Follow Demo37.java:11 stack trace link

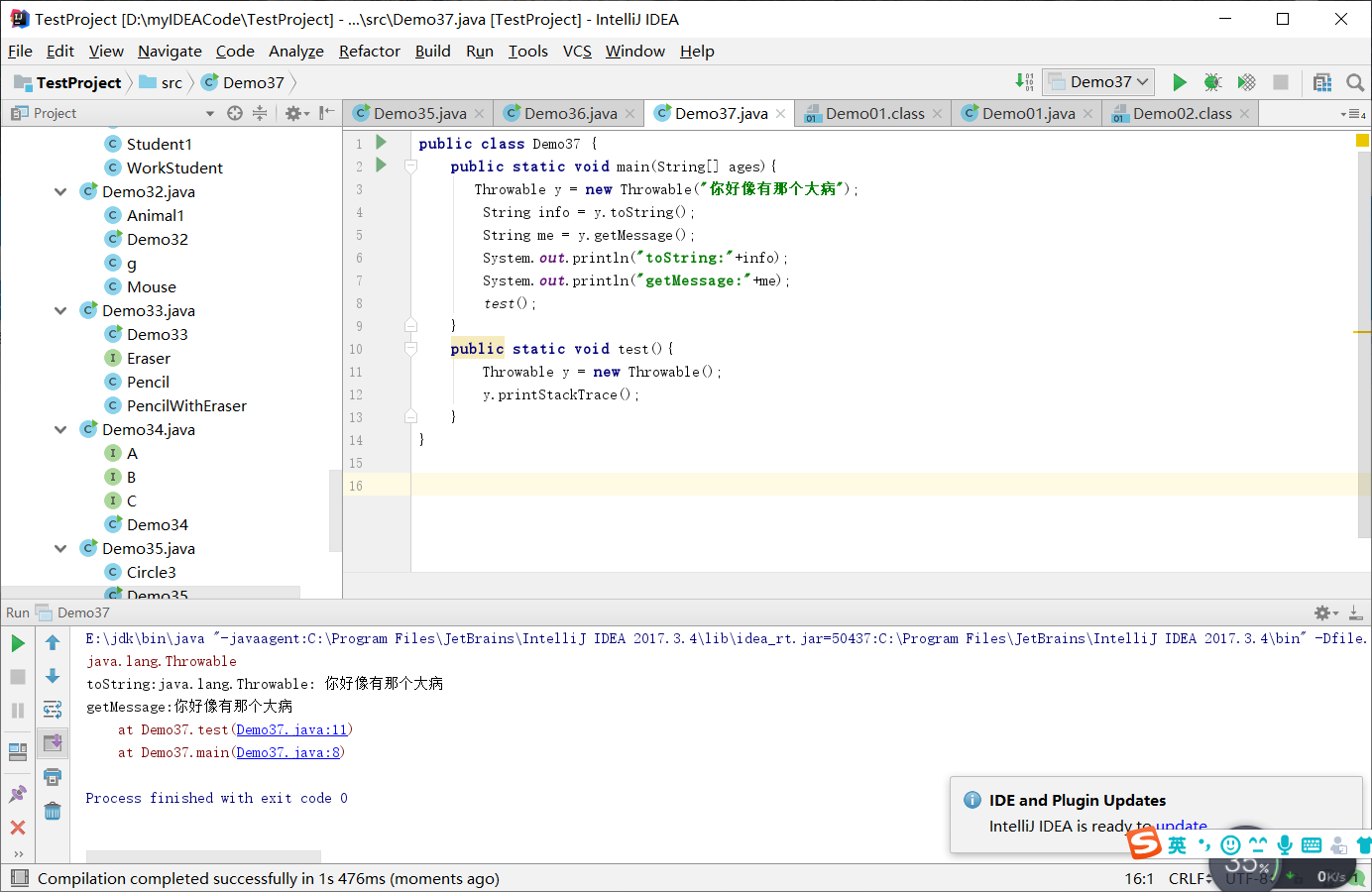(291, 729)
